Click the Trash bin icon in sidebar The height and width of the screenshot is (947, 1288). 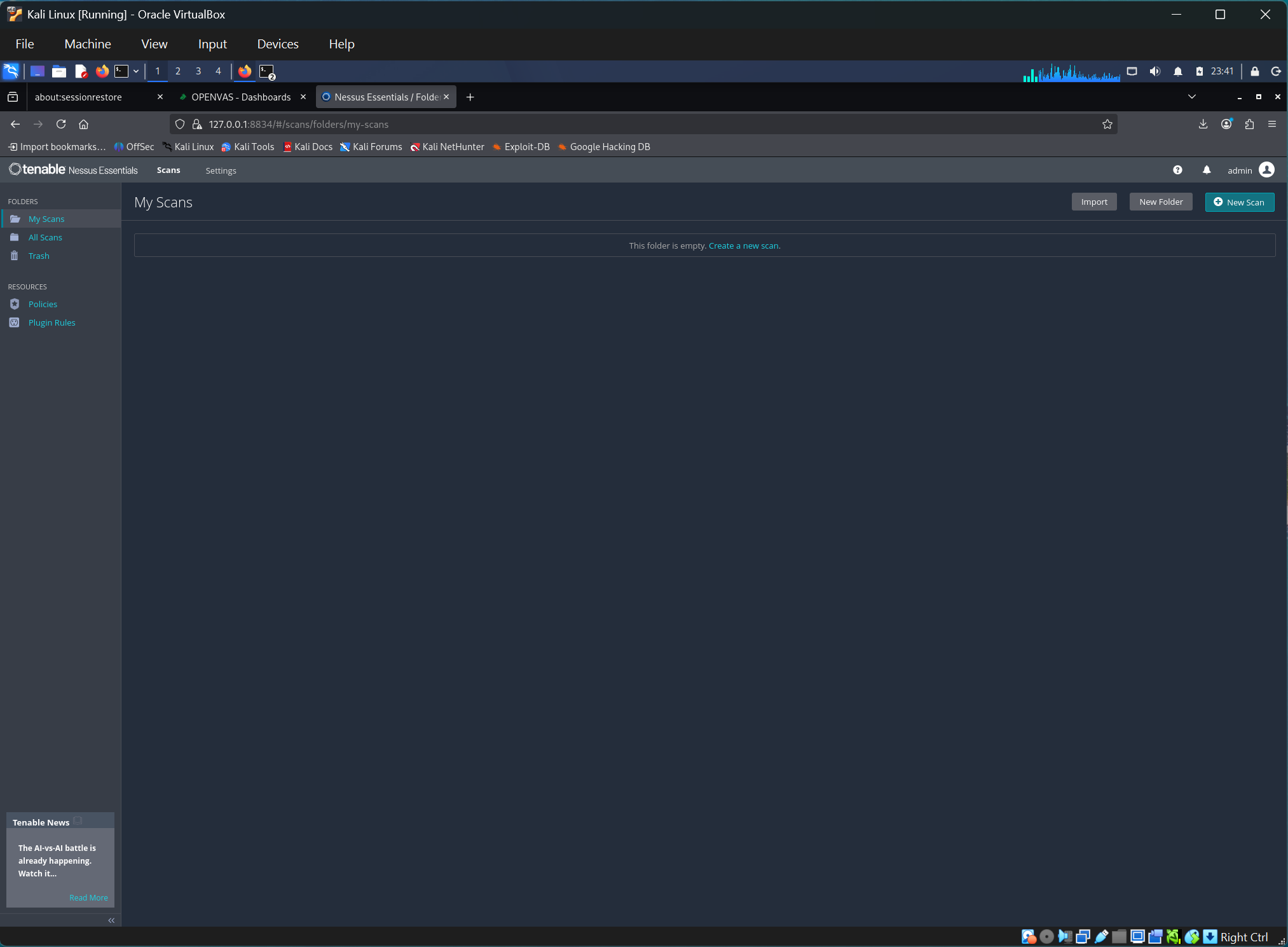tap(15, 256)
